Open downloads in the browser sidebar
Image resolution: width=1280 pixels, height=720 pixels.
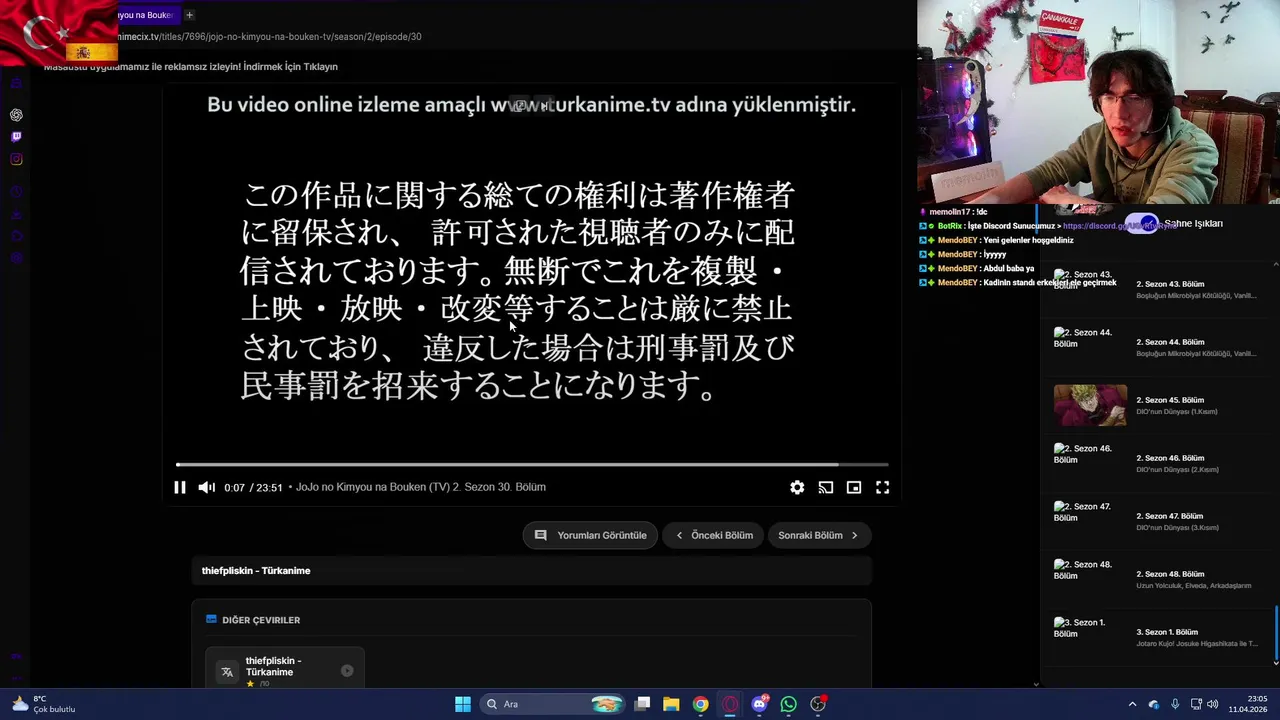(16, 214)
